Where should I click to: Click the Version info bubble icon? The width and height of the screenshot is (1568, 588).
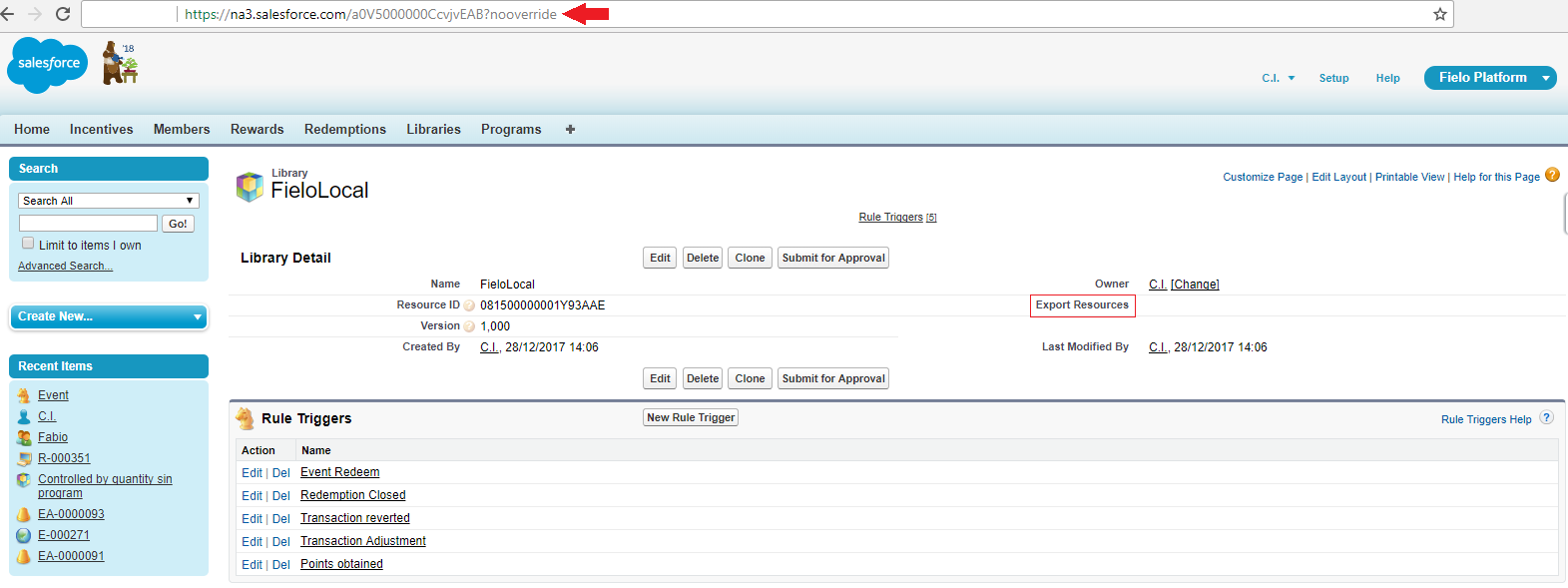coord(469,326)
